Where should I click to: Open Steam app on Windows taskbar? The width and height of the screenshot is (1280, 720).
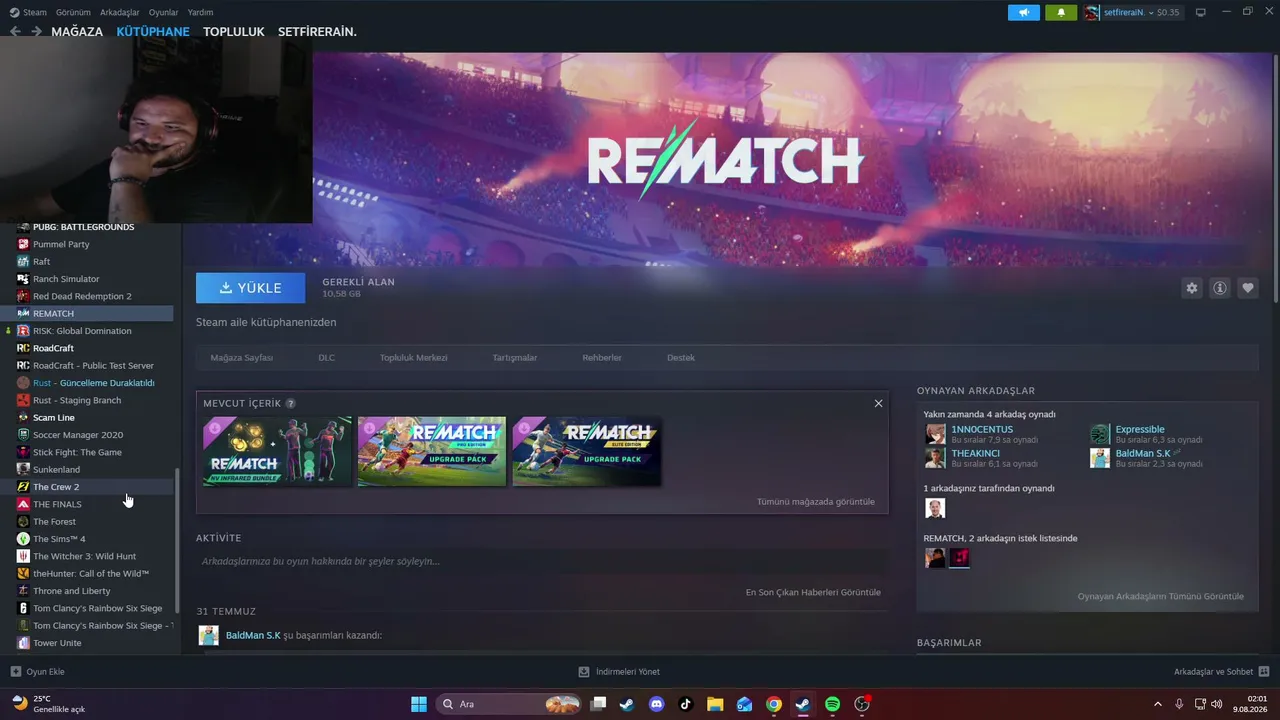click(x=802, y=704)
